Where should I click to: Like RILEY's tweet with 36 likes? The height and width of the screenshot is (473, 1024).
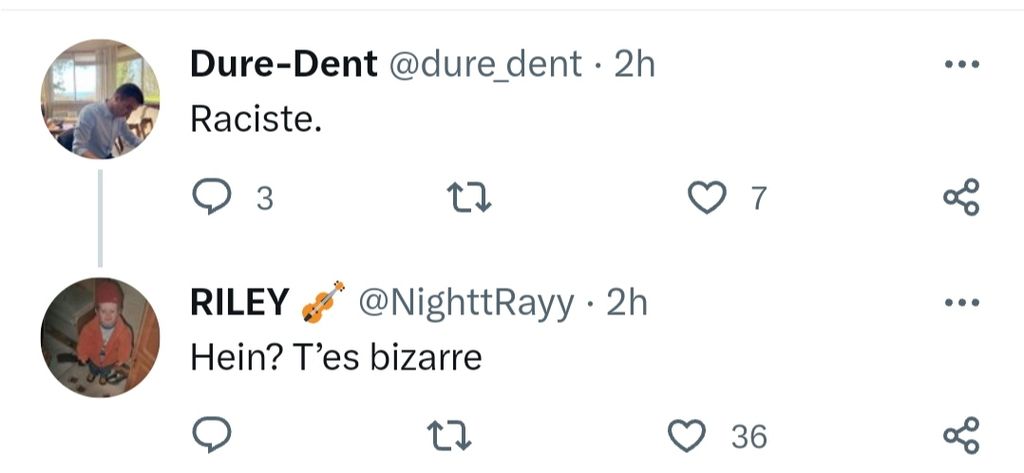coord(686,436)
